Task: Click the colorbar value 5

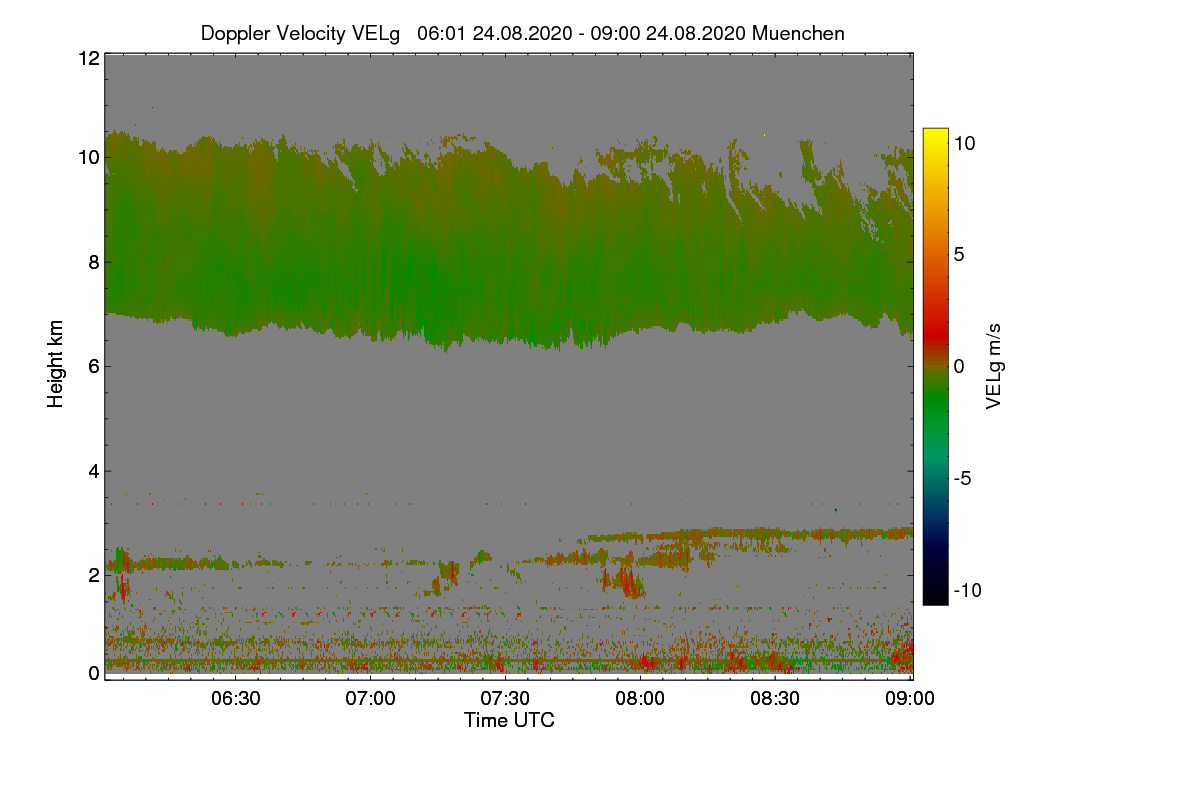Action: coord(958,254)
